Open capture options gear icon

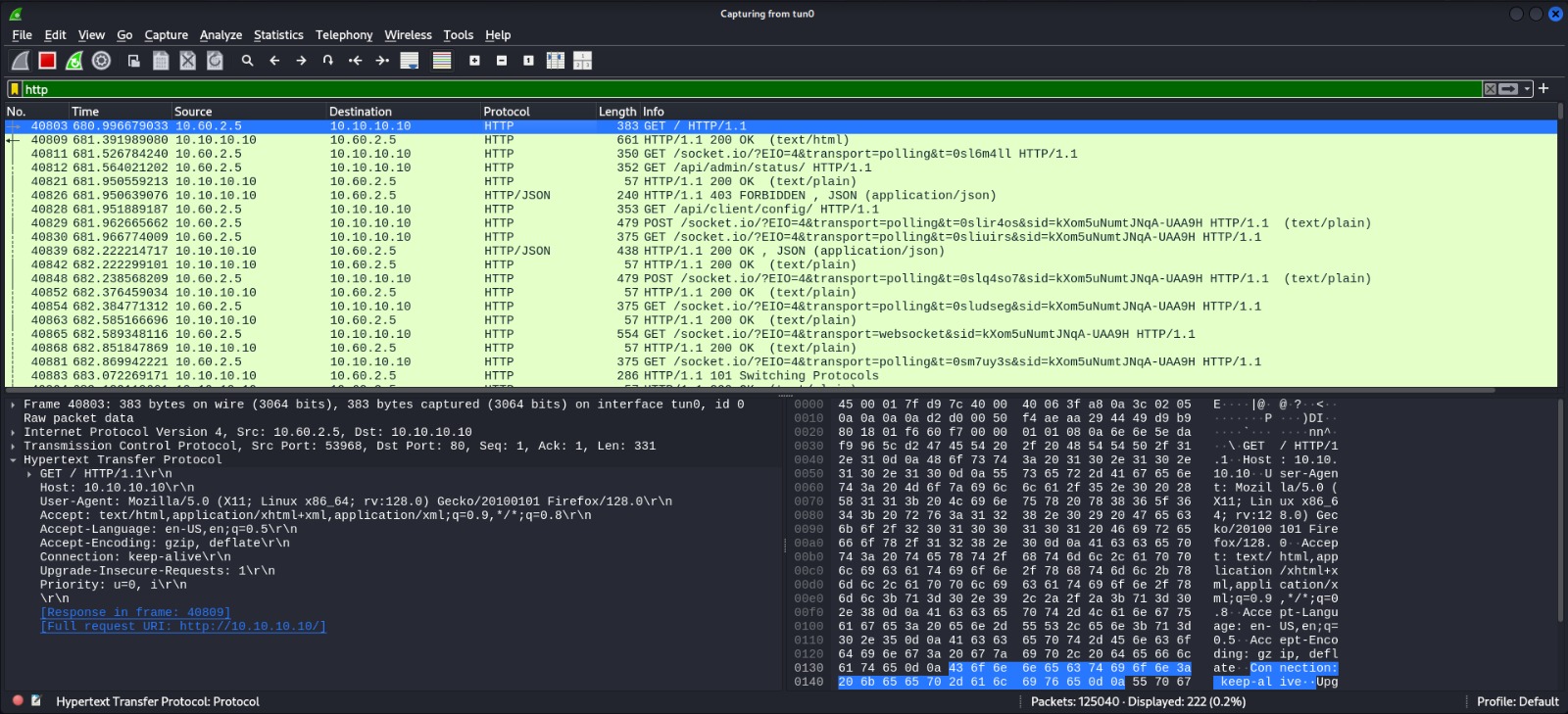coord(101,61)
